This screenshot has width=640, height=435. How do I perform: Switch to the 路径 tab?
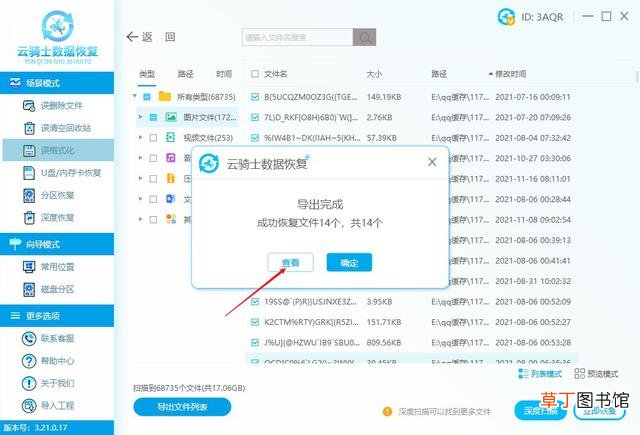(185, 74)
